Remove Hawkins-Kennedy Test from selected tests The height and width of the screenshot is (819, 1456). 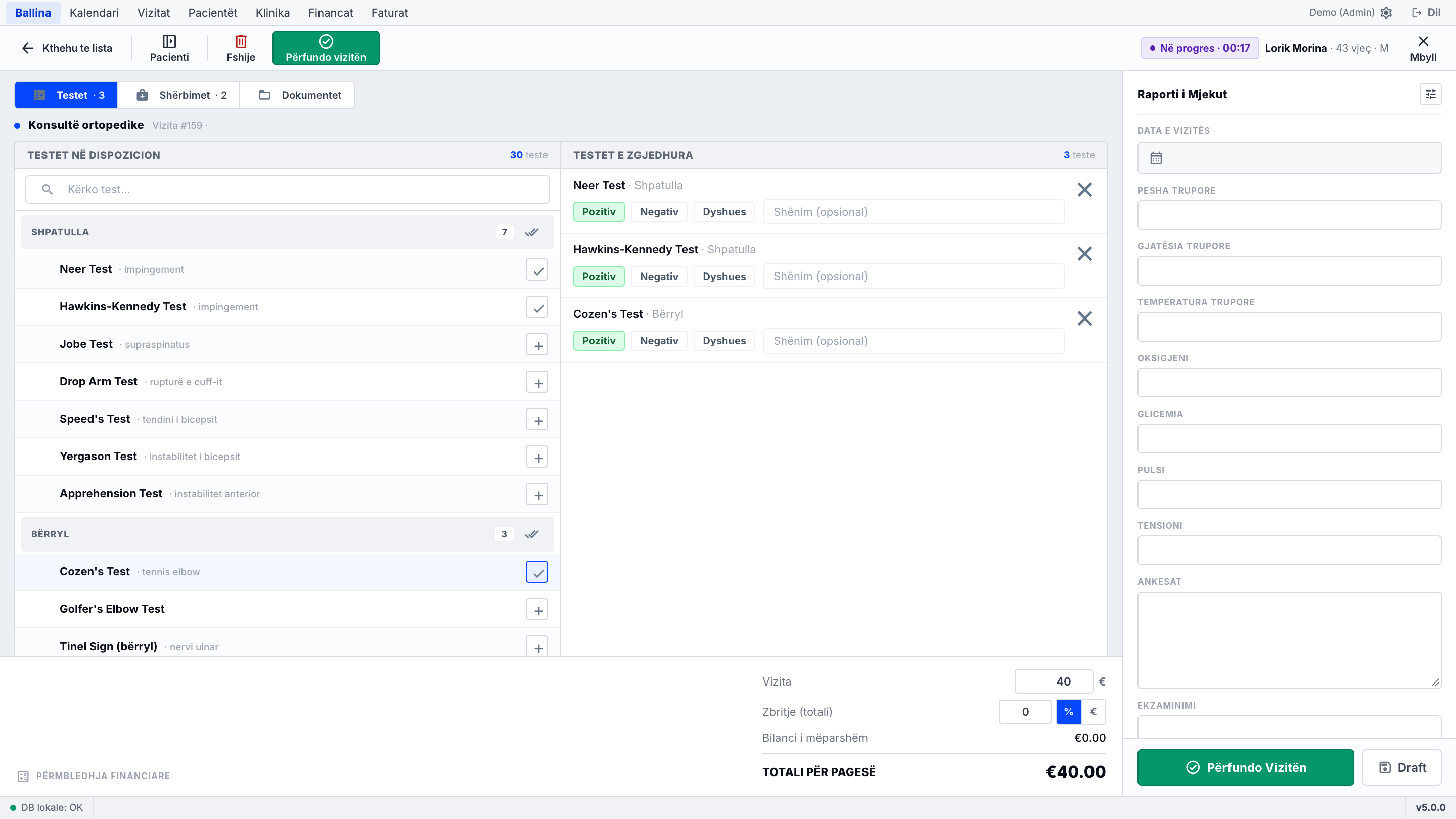1084,254
